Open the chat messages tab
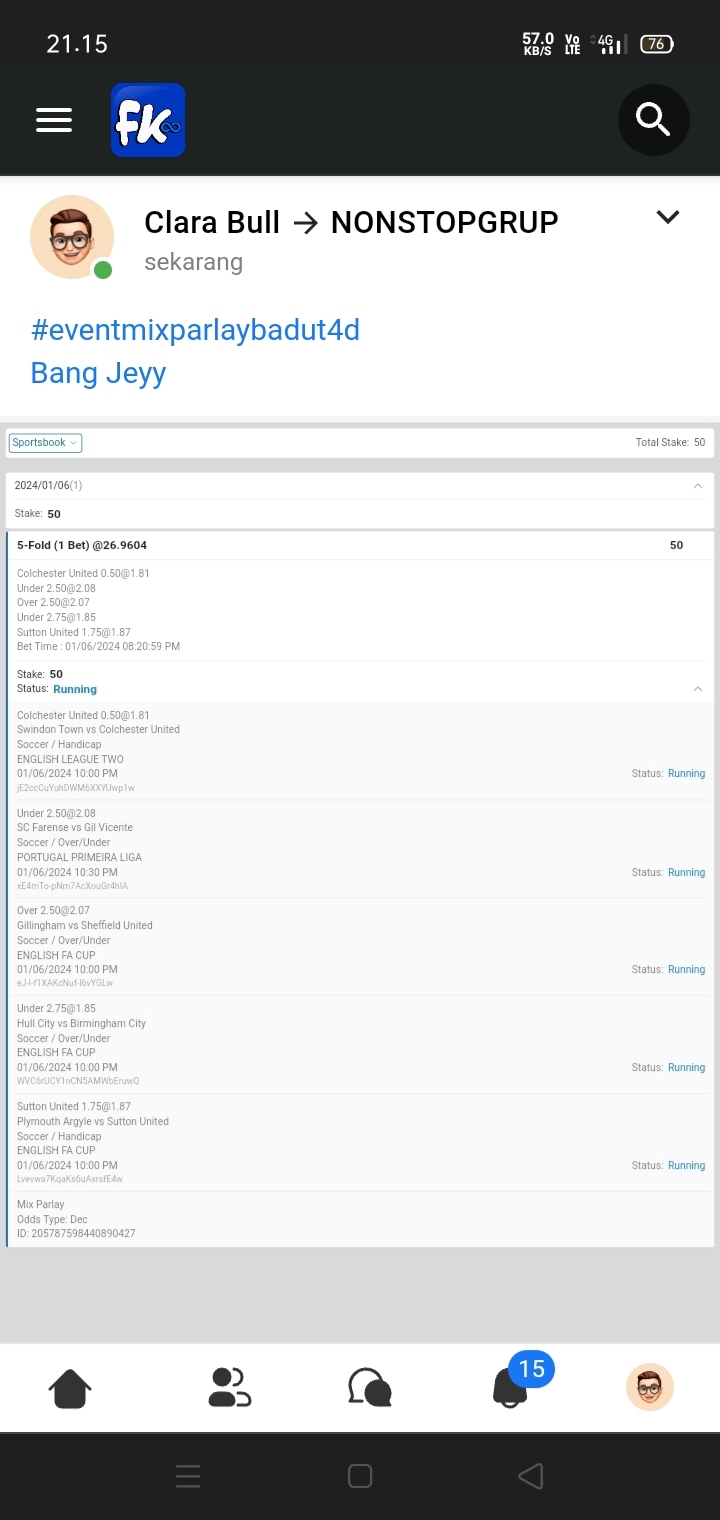 point(369,1388)
